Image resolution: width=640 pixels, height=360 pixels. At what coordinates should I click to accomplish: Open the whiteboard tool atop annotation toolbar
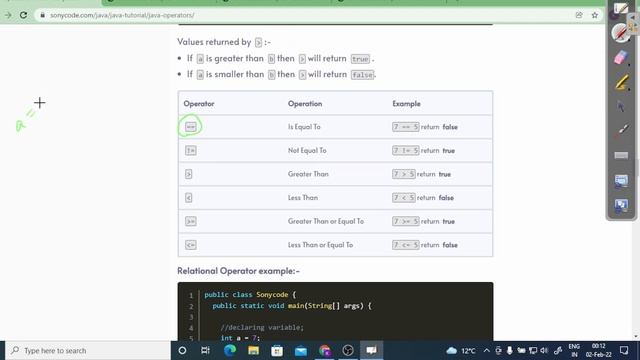(621, 8)
